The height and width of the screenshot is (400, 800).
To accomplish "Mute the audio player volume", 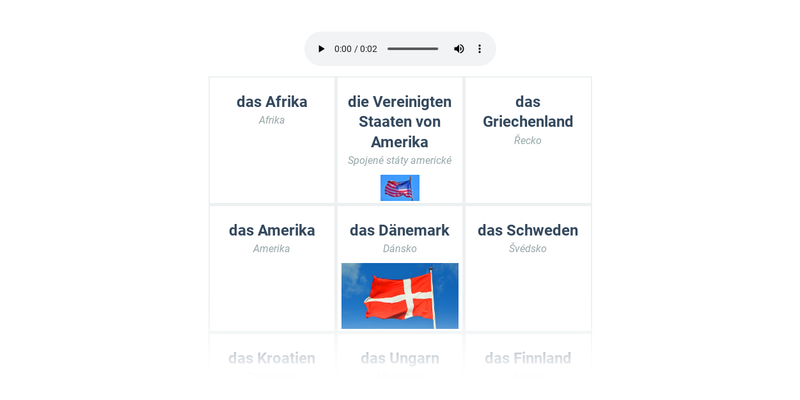I will tap(459, 49).
